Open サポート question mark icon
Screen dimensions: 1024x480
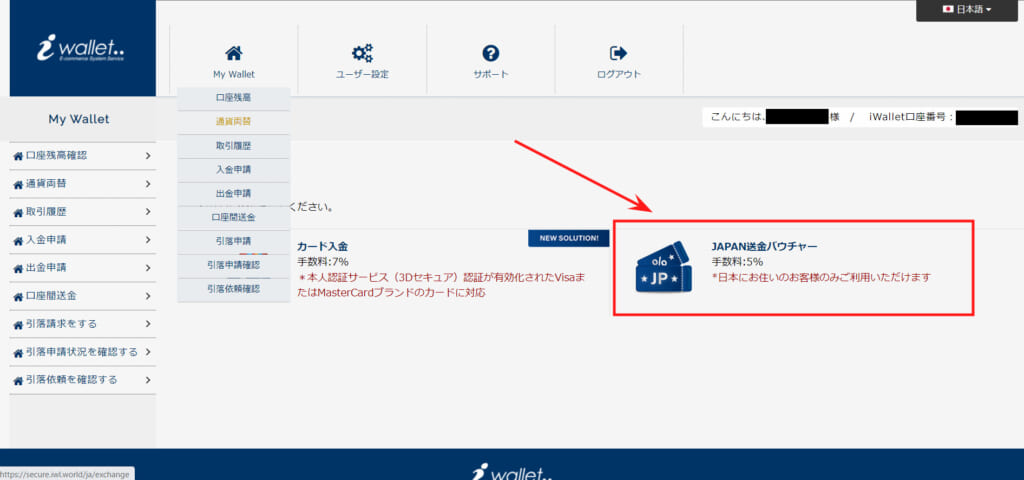[x=490, y=53]
